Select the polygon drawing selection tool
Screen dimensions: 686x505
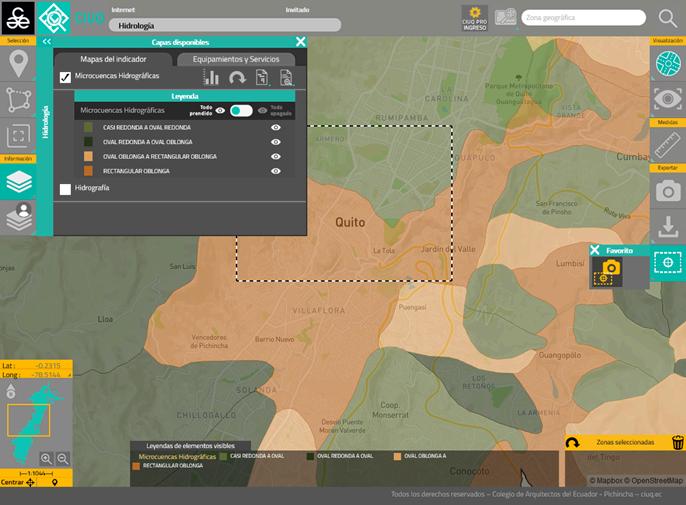18,100
